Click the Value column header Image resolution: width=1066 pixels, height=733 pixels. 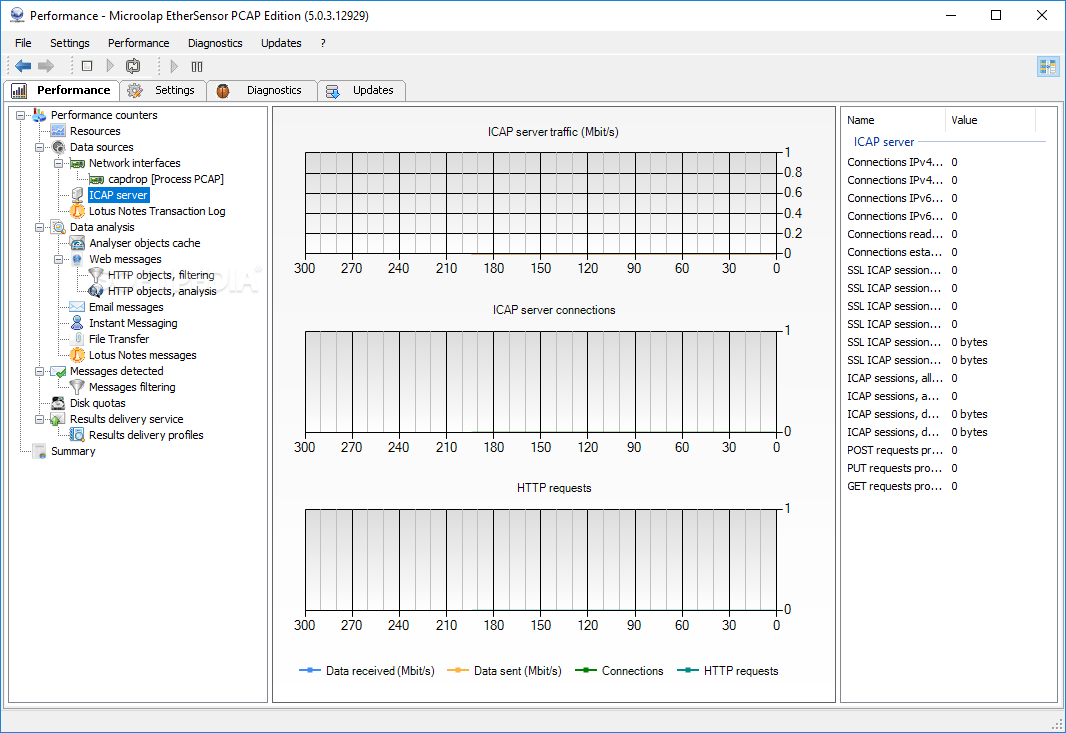pyautogui.click(x=990, y=120)
